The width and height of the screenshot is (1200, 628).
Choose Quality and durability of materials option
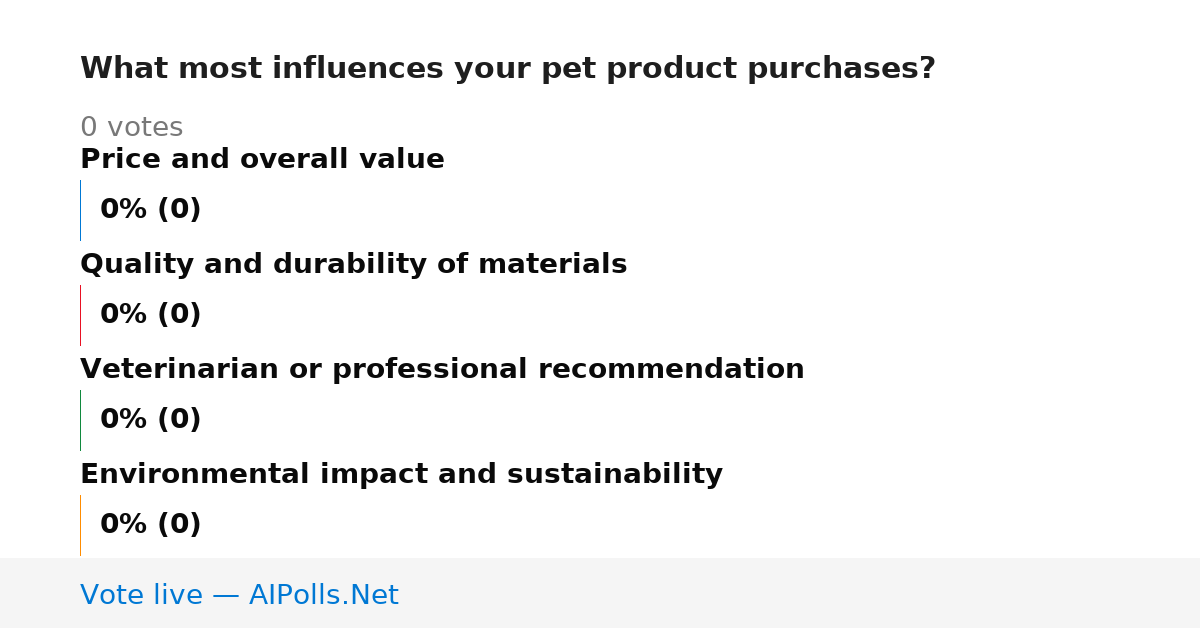click(x=353, y=264)
